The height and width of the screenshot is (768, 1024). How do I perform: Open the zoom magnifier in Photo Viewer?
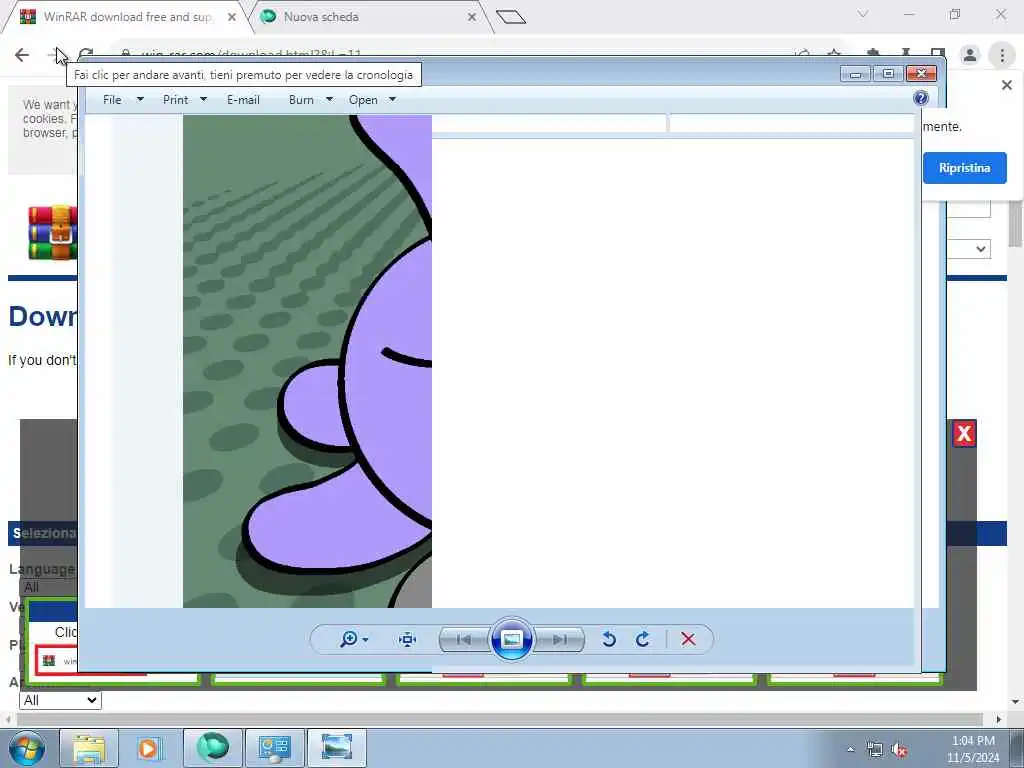pos(349,639)
